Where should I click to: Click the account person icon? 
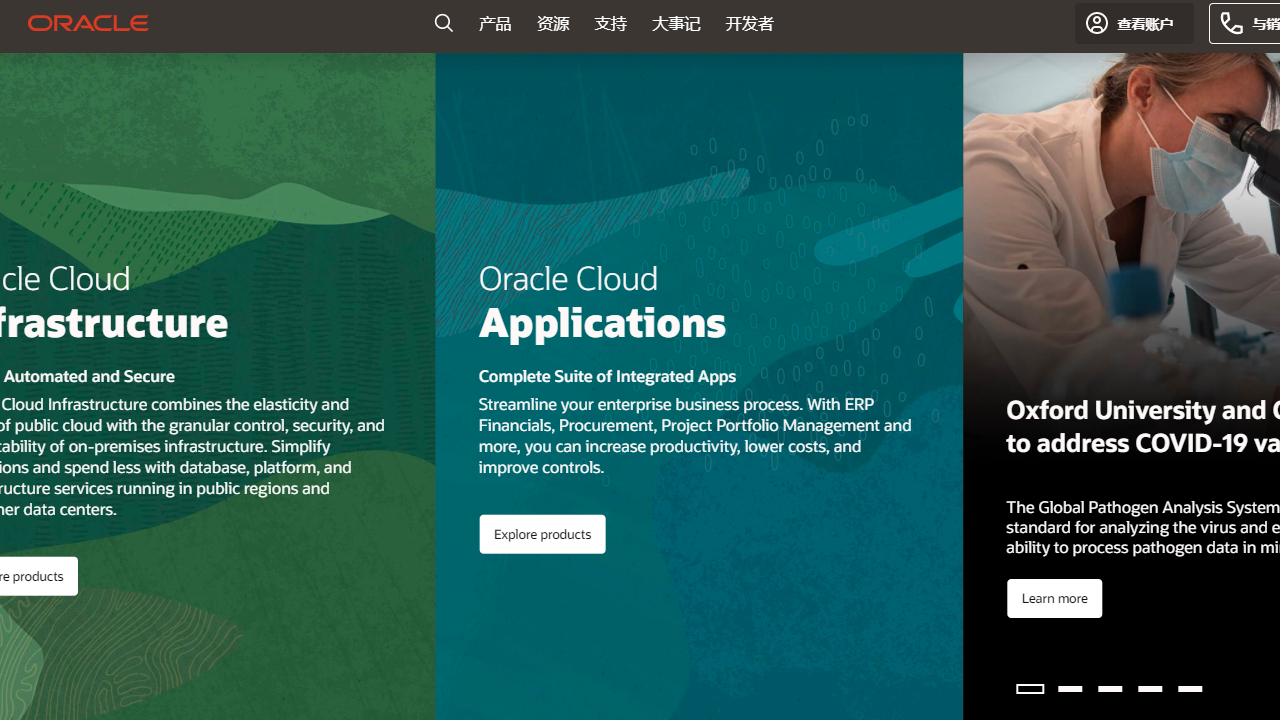click(1096, 23)
